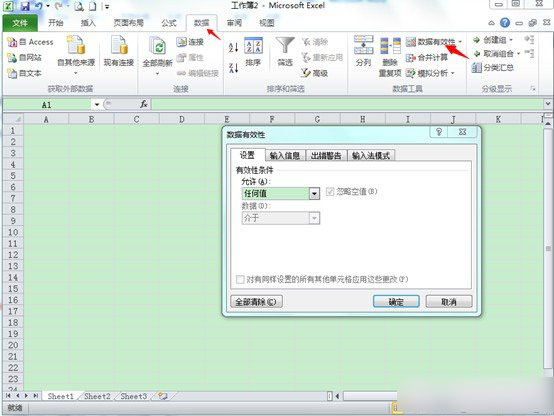Switch to Insert (插入) ribbon tab
Viewport: 554px width, 416px height.
click(x=88, y=23)
